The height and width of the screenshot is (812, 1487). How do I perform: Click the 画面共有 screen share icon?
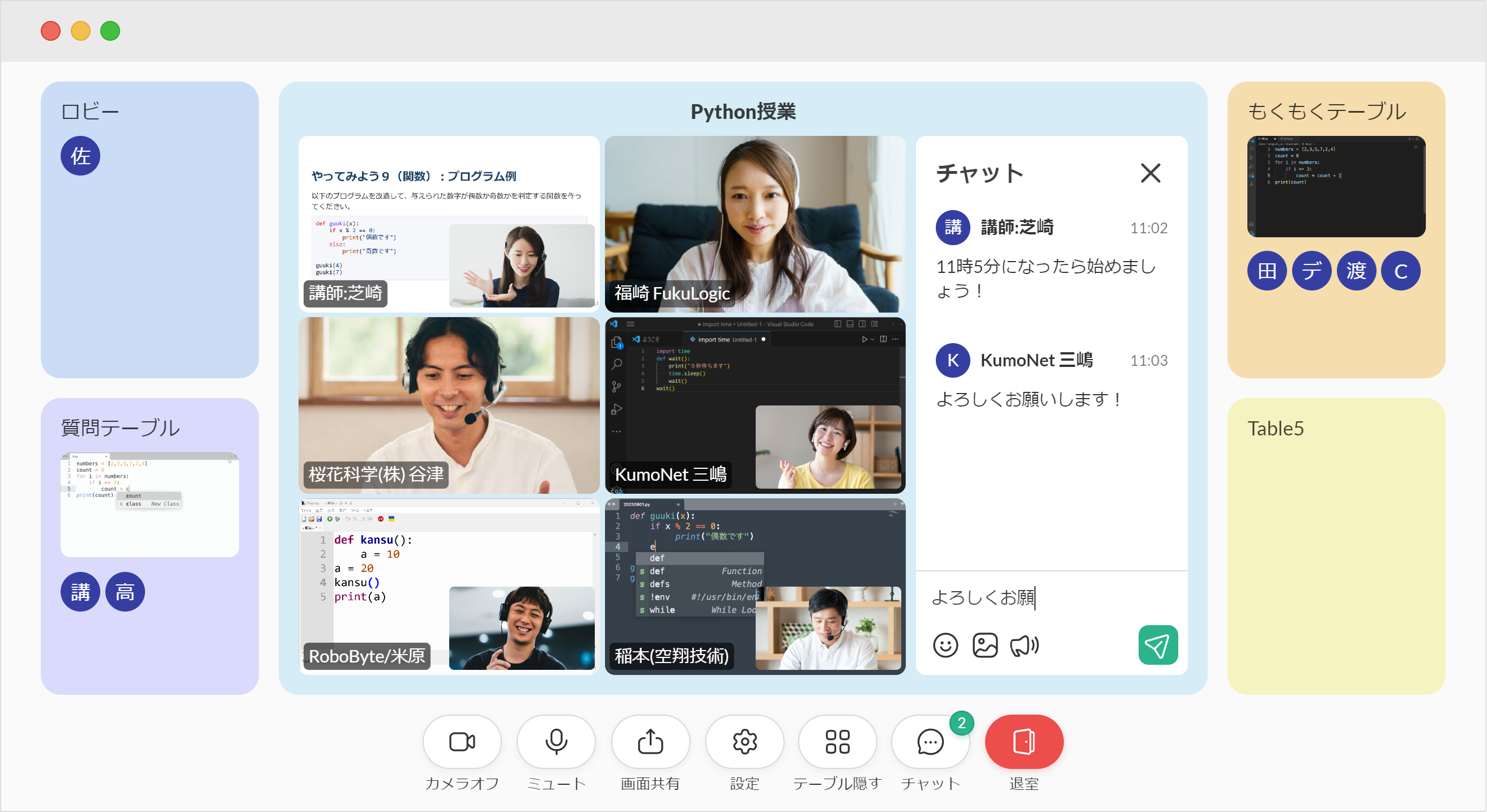(x=650, y=742)
